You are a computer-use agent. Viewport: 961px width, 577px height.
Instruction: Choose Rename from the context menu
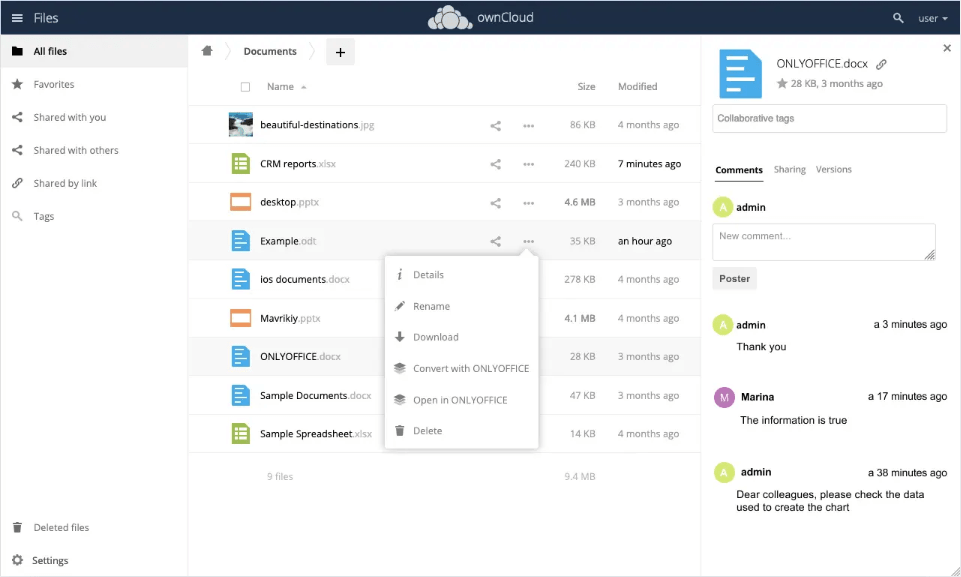point(462,306)
